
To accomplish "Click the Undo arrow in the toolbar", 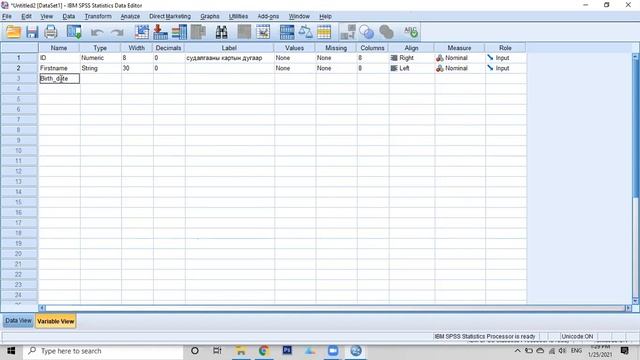I will [x=97, y=32].
